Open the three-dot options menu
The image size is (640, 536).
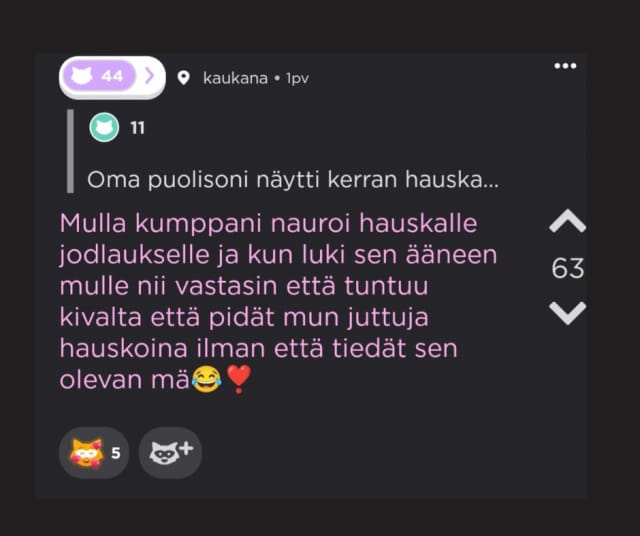point(565,66)
